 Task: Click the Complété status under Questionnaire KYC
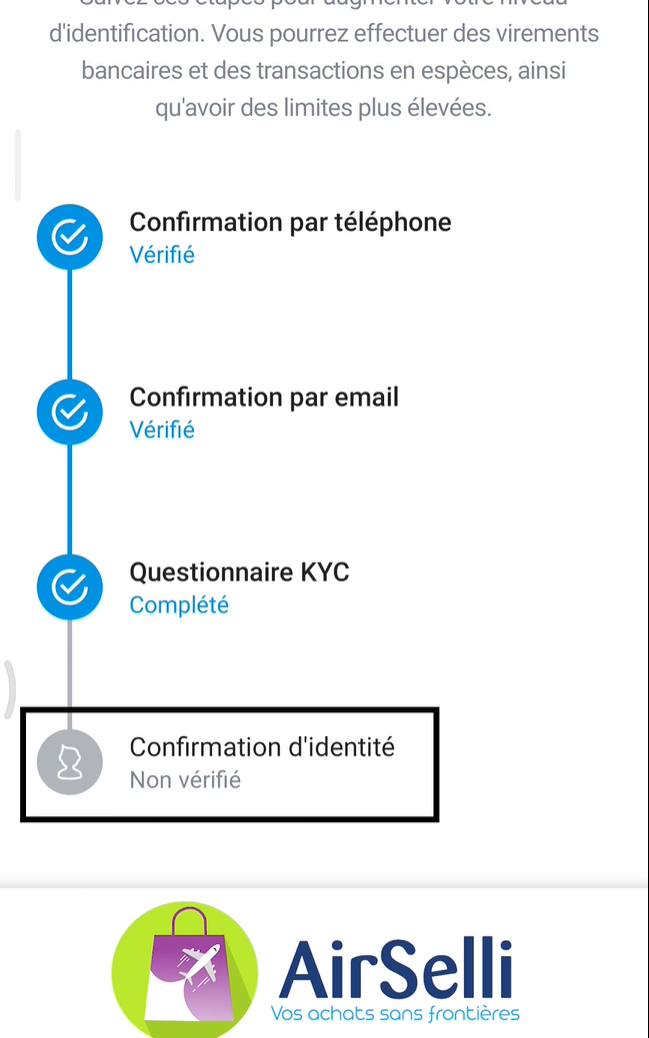click(179, 605)
